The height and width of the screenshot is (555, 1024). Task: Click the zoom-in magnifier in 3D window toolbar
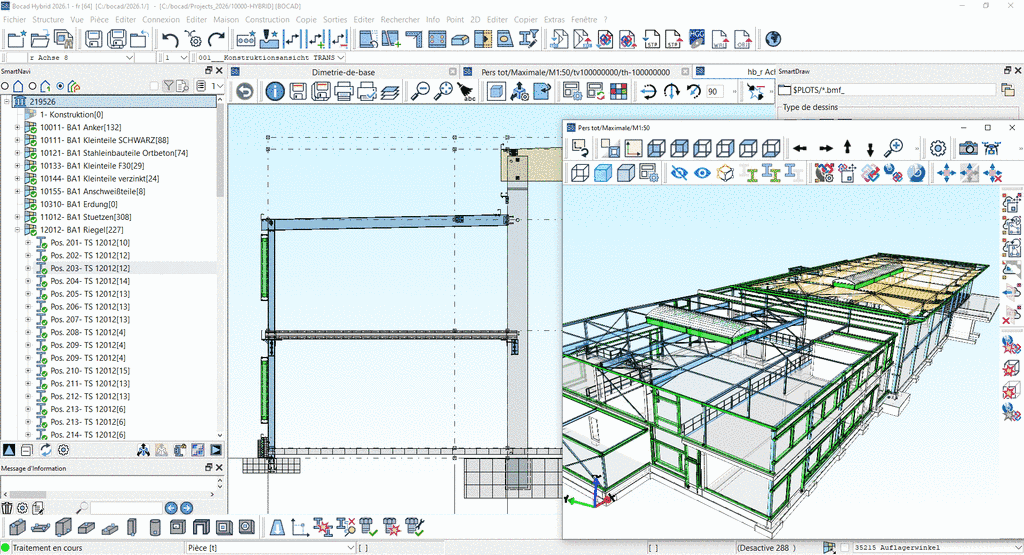[x=895, y=148]
